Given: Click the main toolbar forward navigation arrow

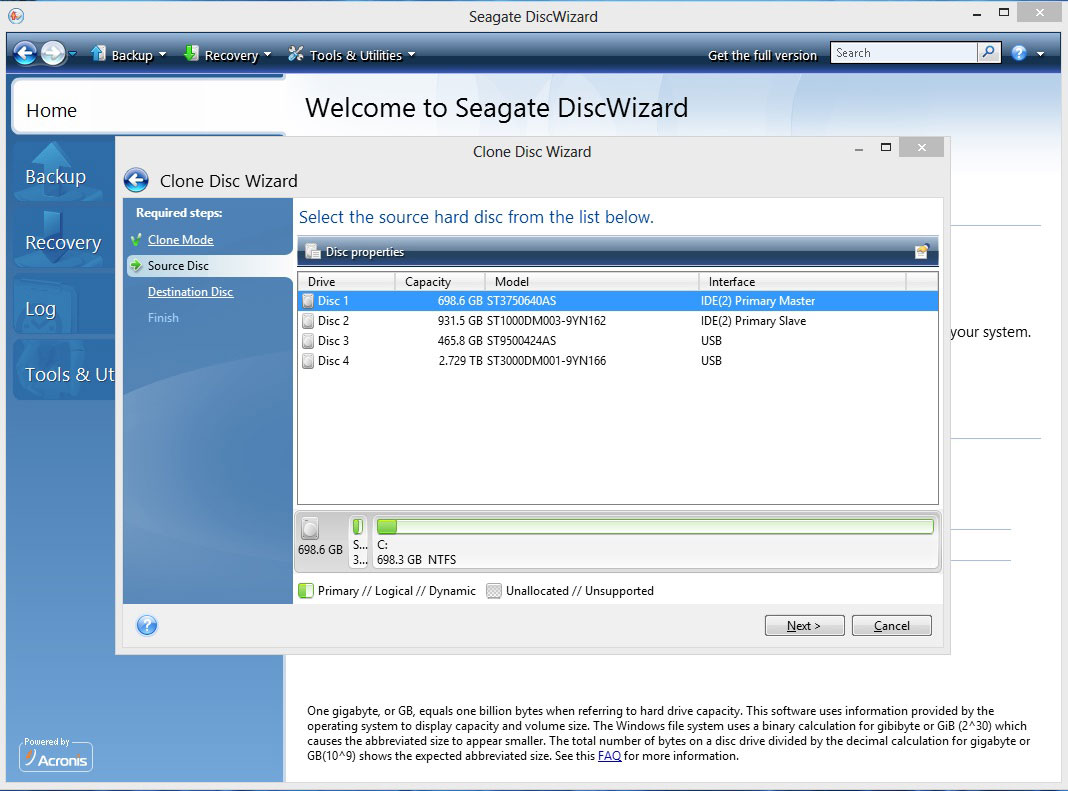Looking at the screenshot, I should 53,54.
